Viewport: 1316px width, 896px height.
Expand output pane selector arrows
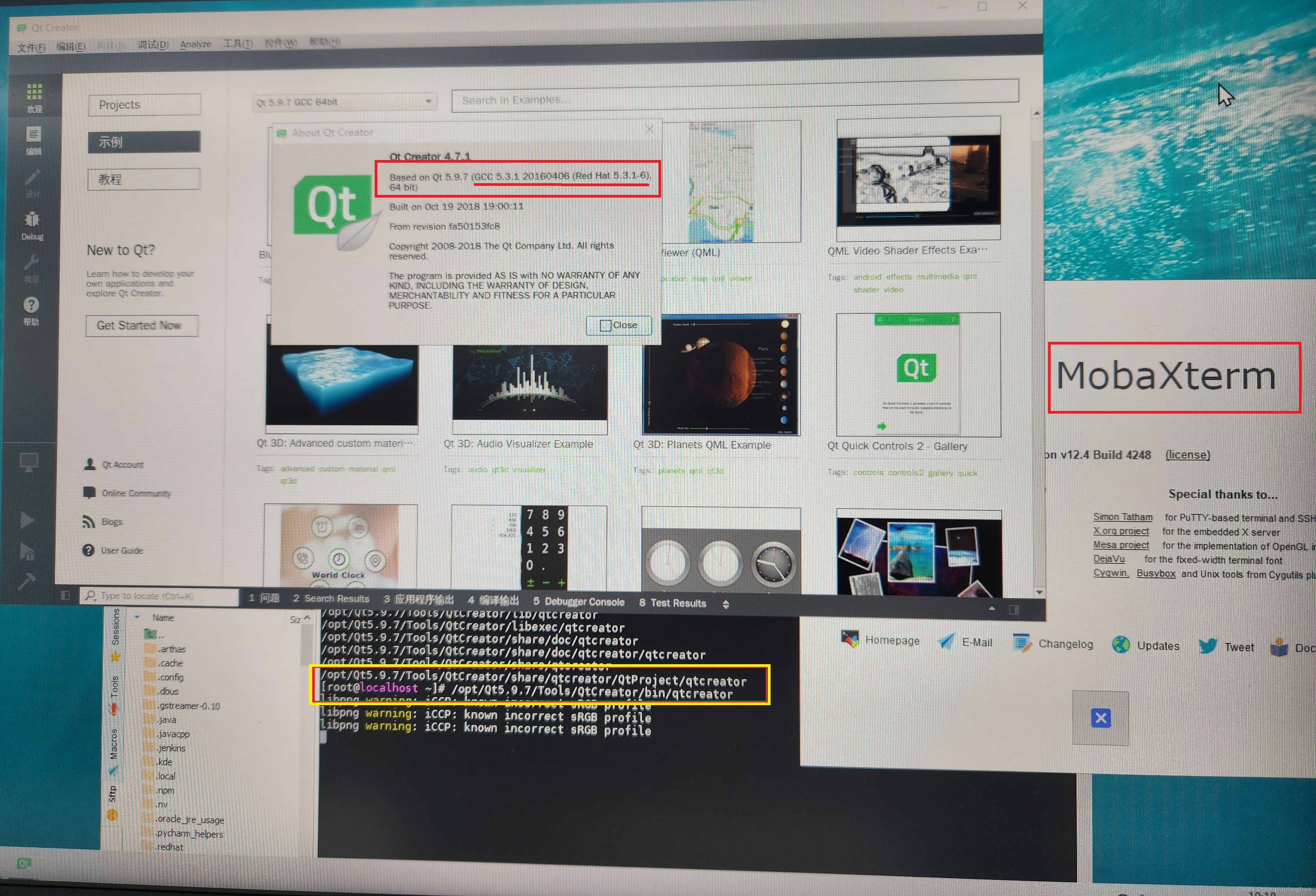coord(726,604)
